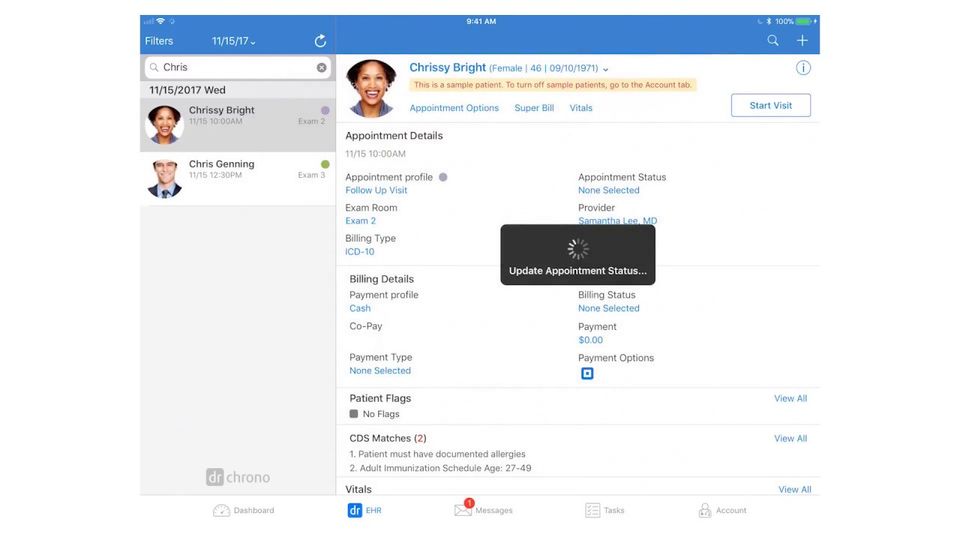Clear the Chris search text
This screenshot has height=540, width=960.
pyautogui.click(x=321, y=67)
